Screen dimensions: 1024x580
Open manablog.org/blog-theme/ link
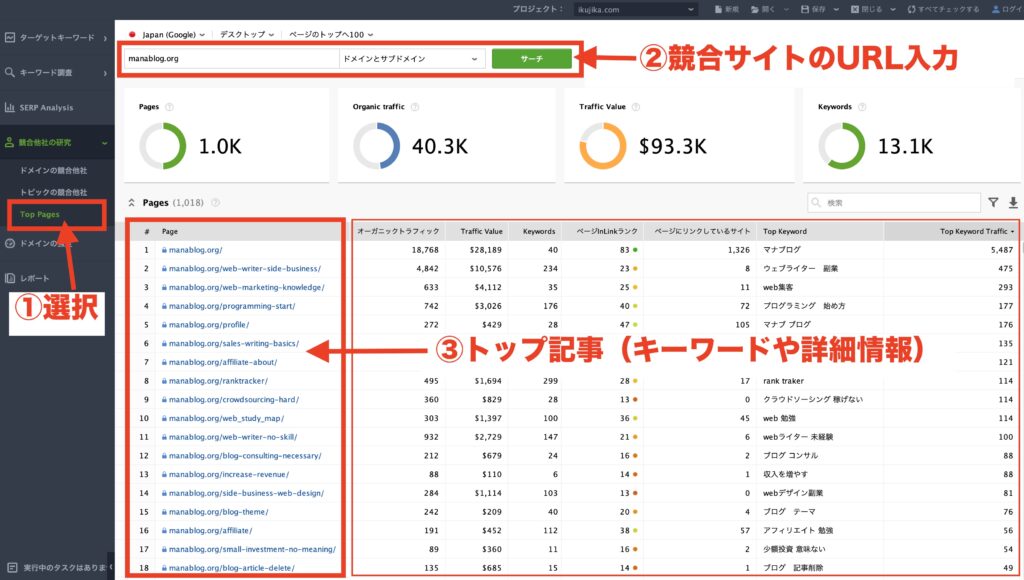218,512
